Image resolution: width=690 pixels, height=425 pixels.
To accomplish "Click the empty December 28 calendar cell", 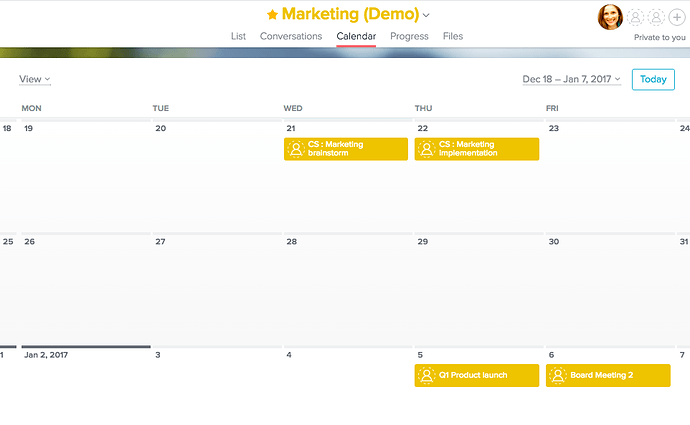I will click(x=348, y=290).
